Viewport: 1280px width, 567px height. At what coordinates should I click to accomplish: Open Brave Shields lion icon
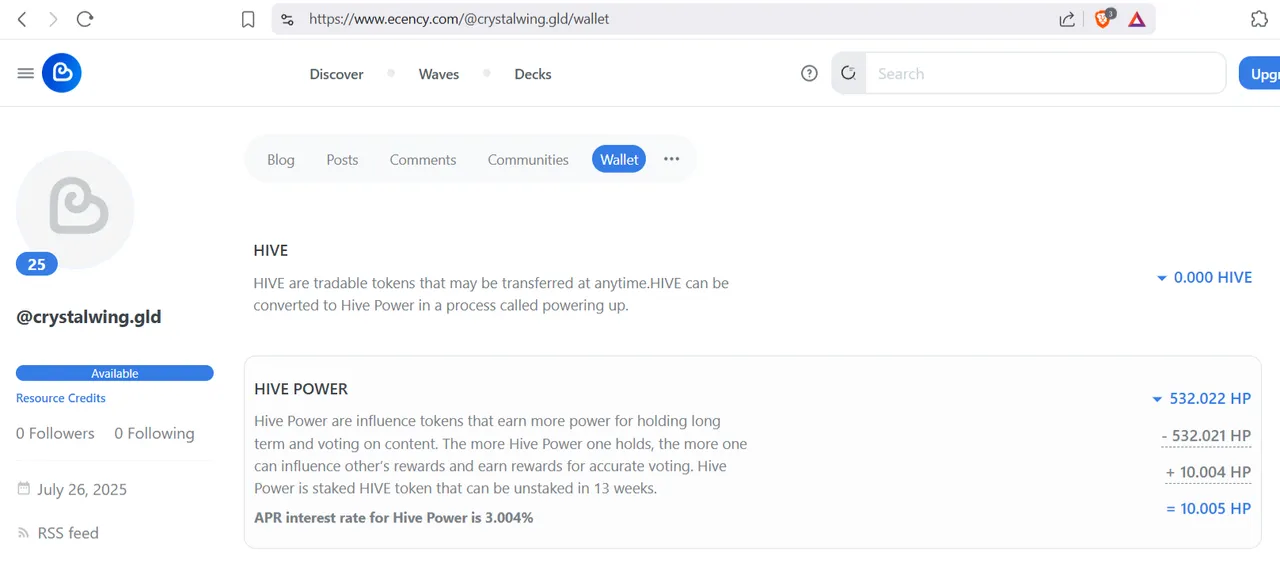[1104, 18]
